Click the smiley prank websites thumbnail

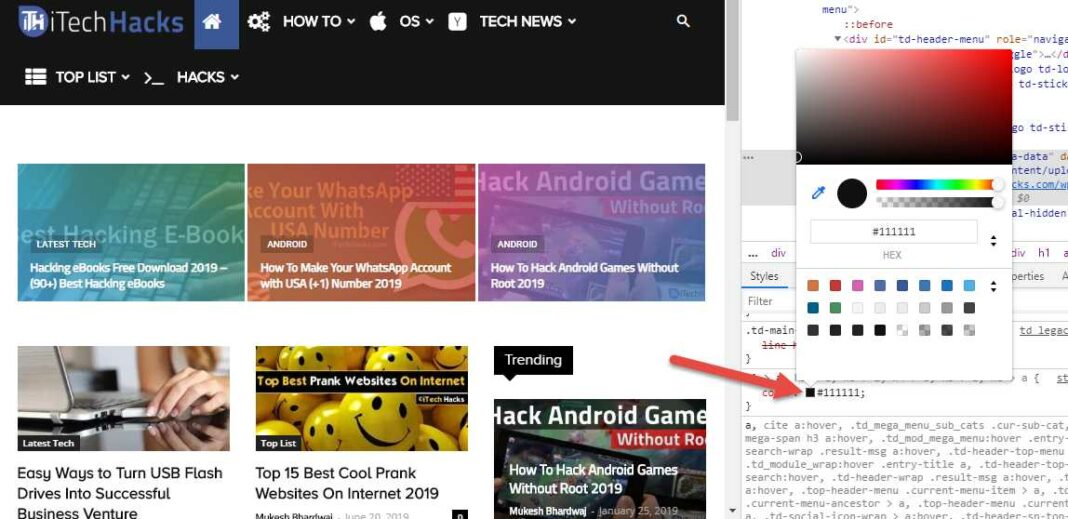tap(362, 398)
